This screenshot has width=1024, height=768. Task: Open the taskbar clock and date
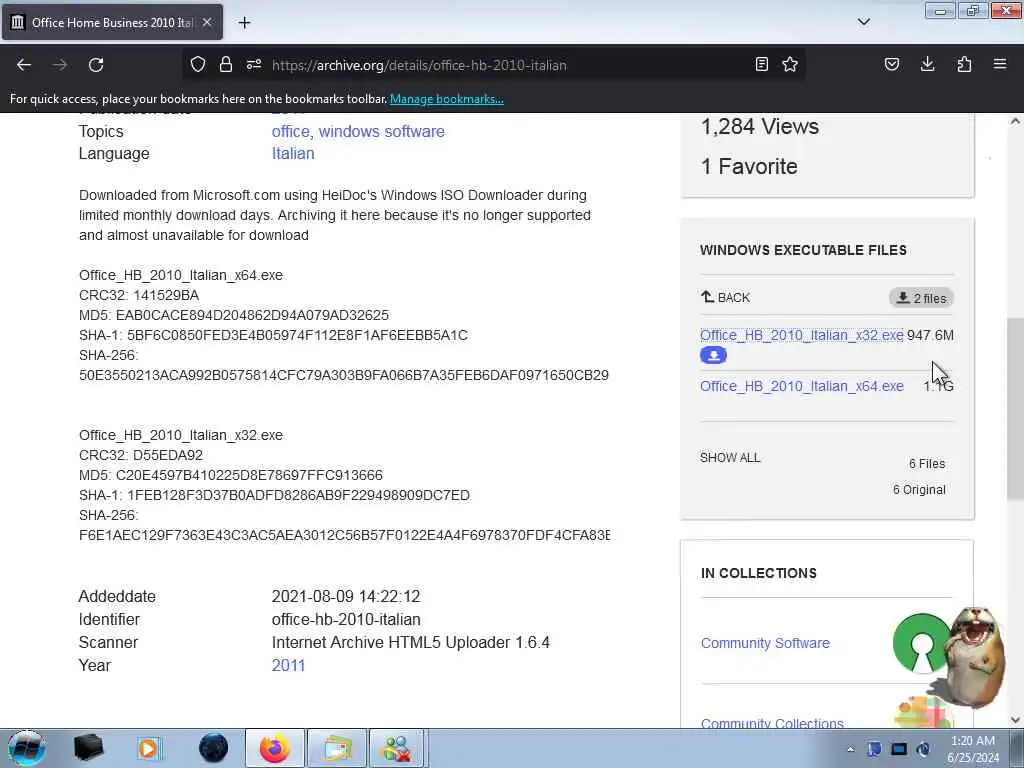(973, 749)
